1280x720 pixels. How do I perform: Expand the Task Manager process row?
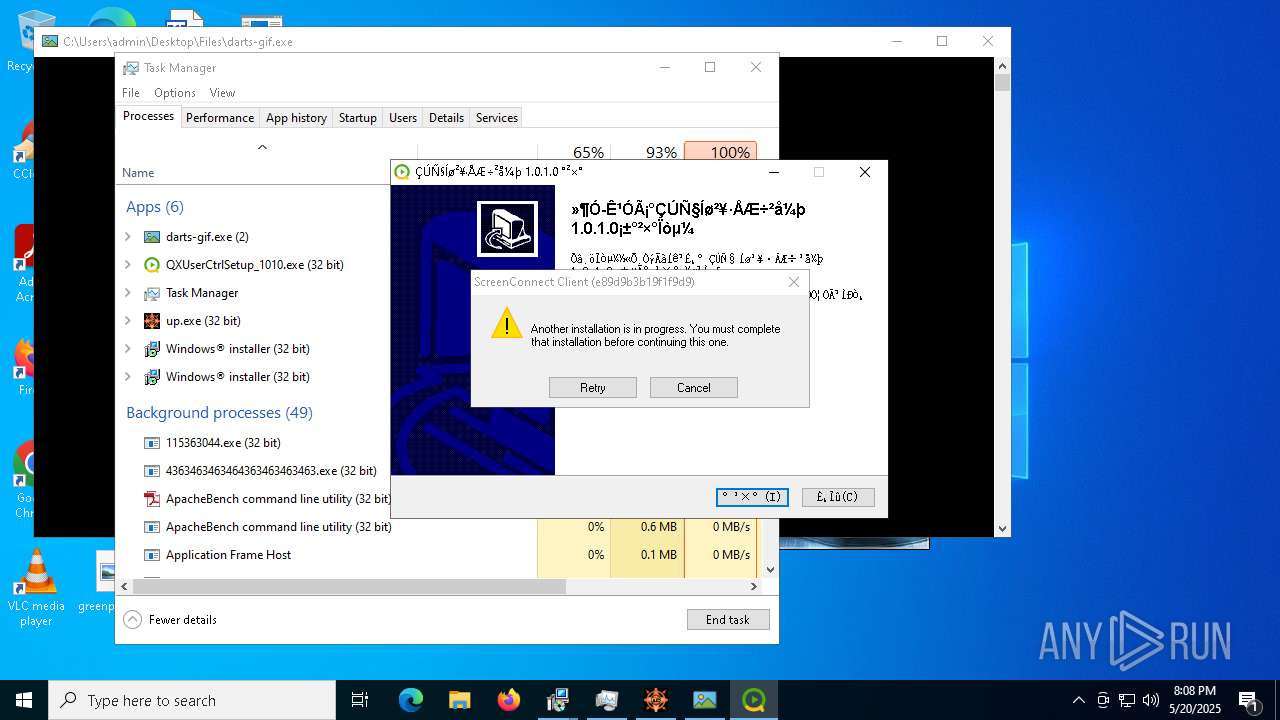tap(128, 293)
